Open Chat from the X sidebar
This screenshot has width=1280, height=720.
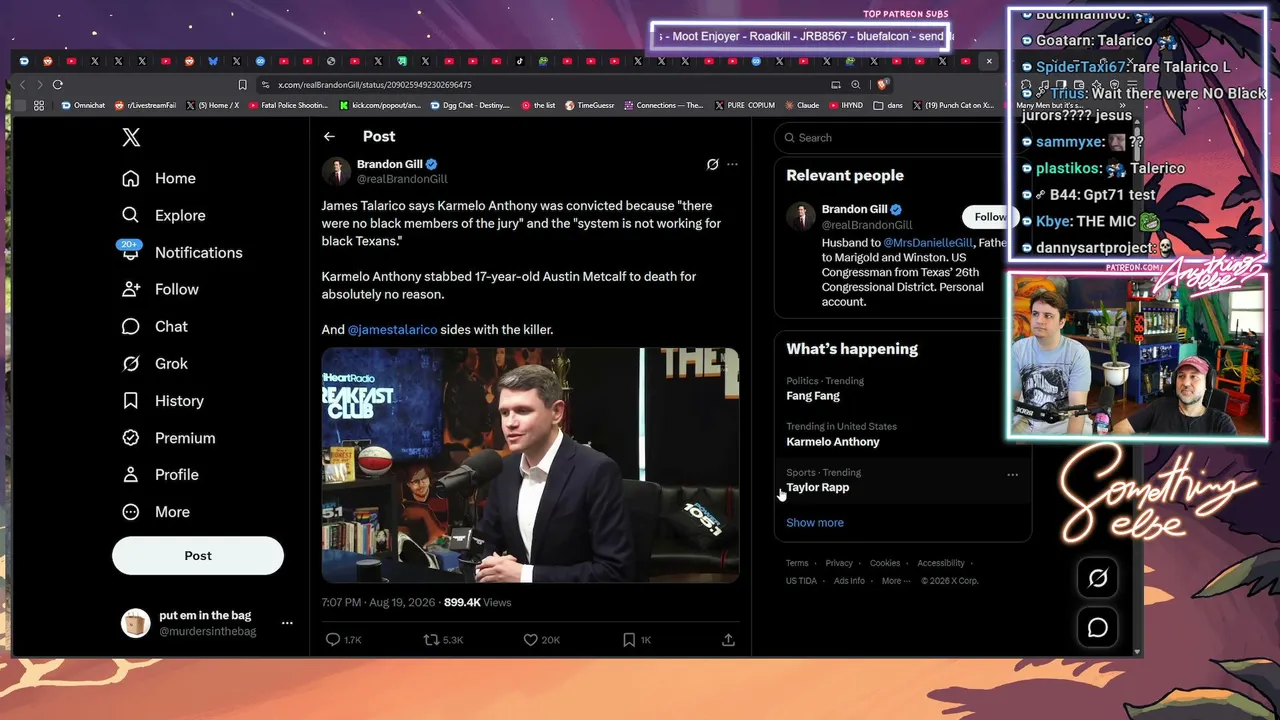pos(155,326)
